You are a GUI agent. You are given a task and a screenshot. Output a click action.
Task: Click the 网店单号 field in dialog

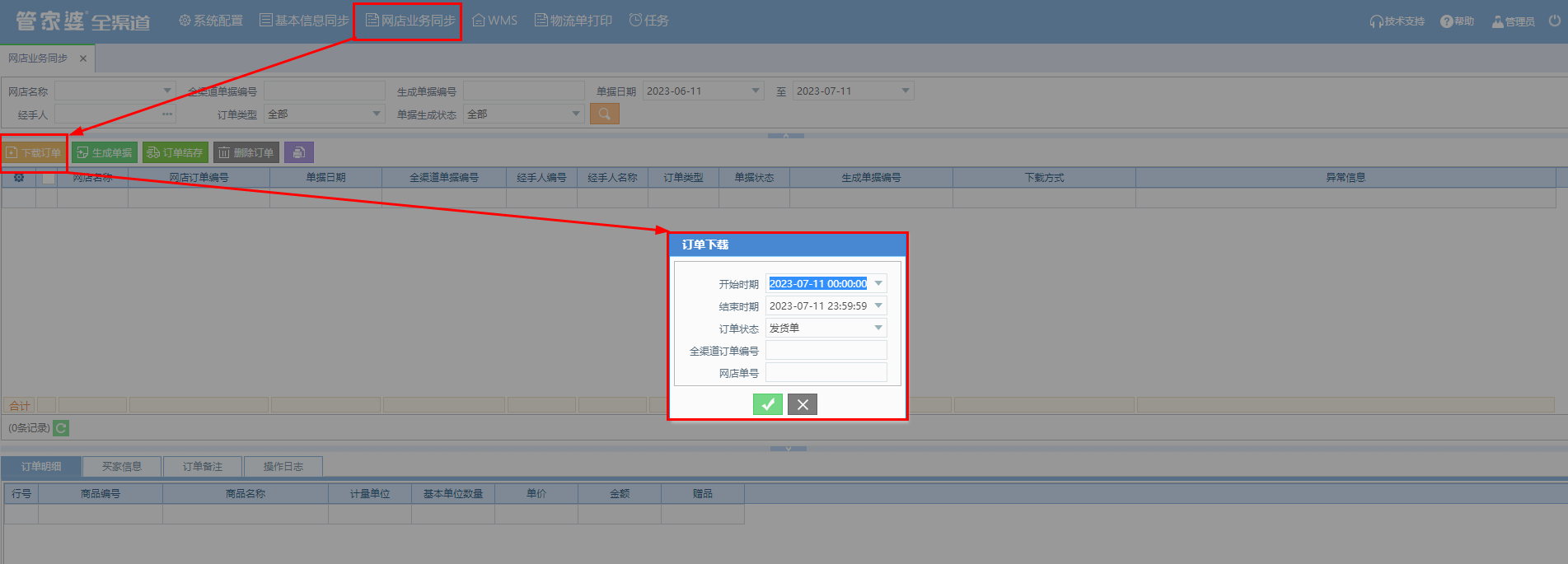(x=826, y=372)
